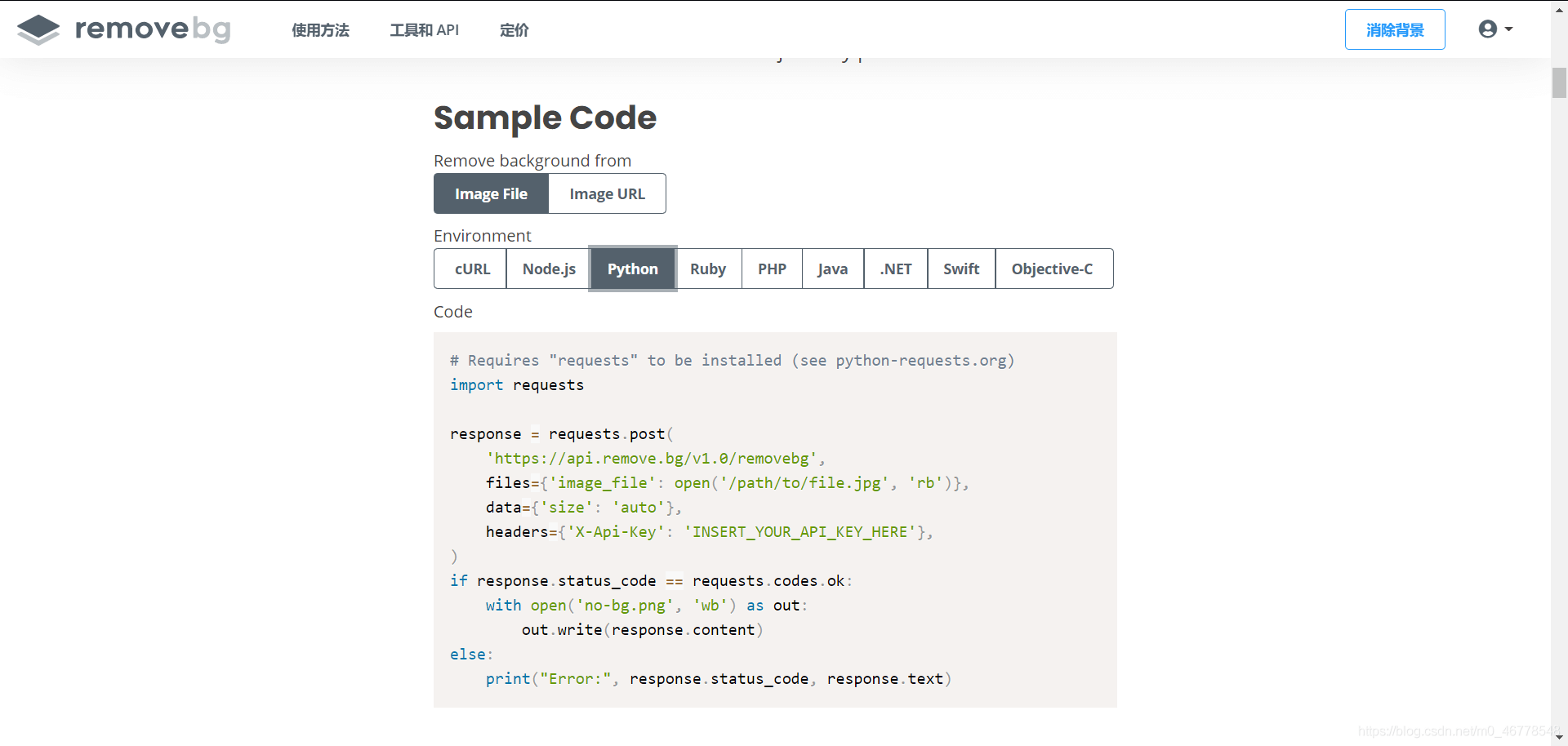This screenshot has width=1568, height=746.
Task: Choose the Objective-C environment tab
Action: (x=1052, y=269)
